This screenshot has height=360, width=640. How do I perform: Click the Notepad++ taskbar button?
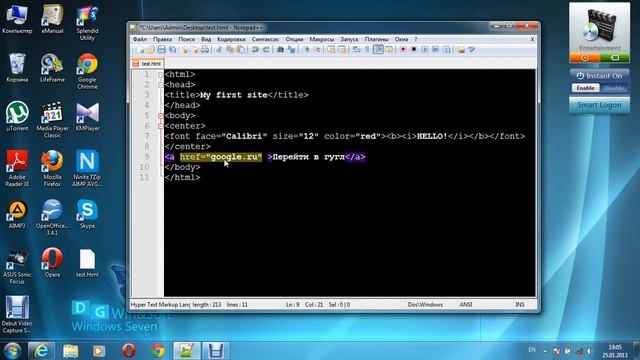pyautogui.click(x=187, y=351)
